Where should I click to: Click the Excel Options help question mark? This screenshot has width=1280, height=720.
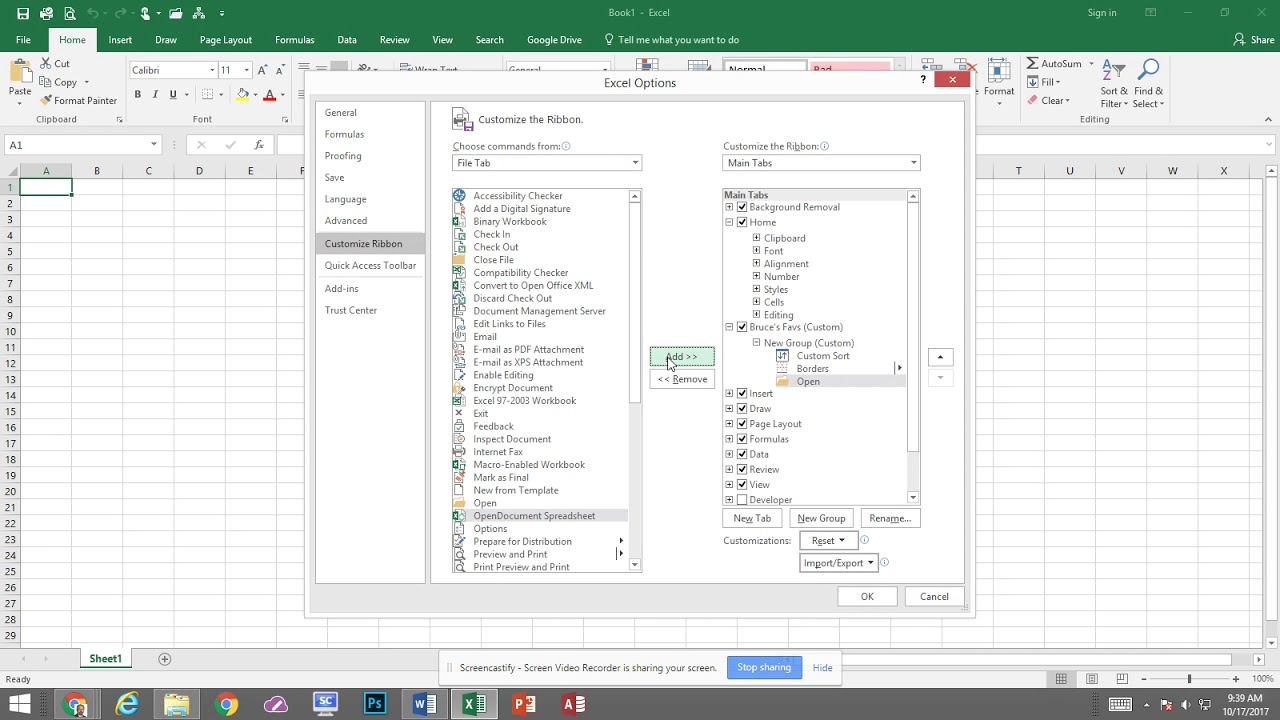923,80
